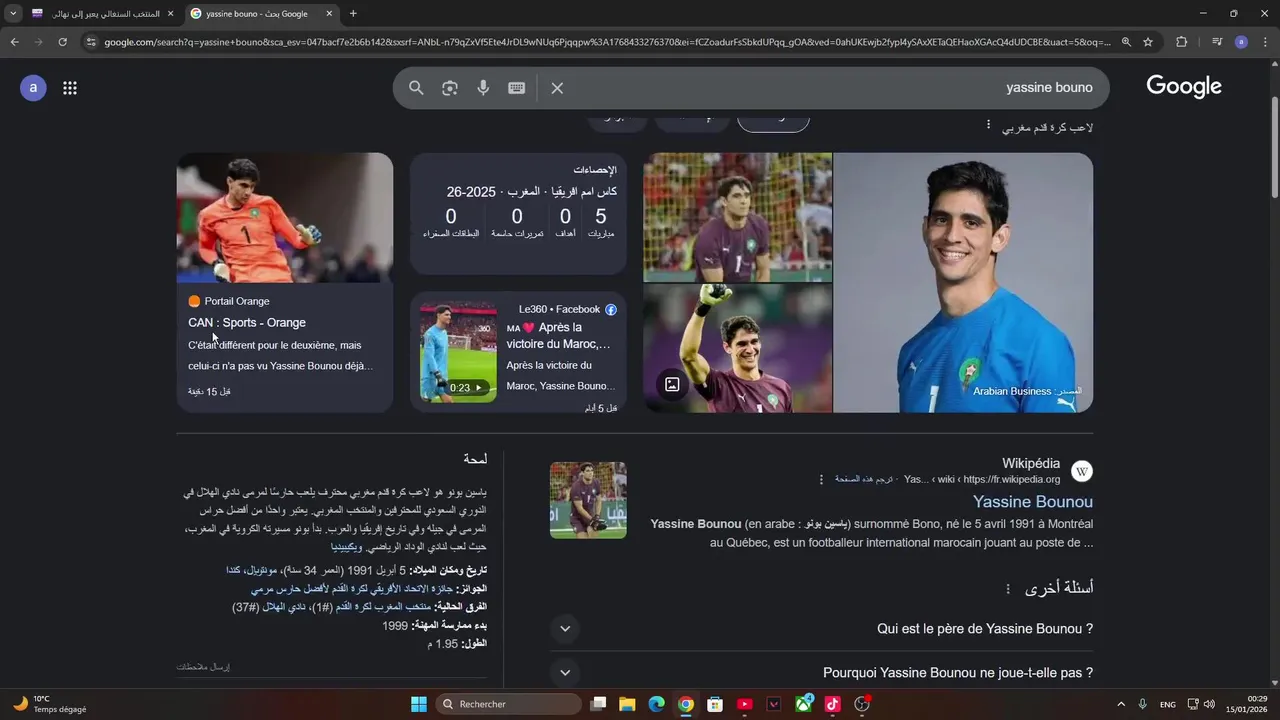
Task: Open options beside the 'أسئلة أخرى' heading
Action: tap(1008, 589)
